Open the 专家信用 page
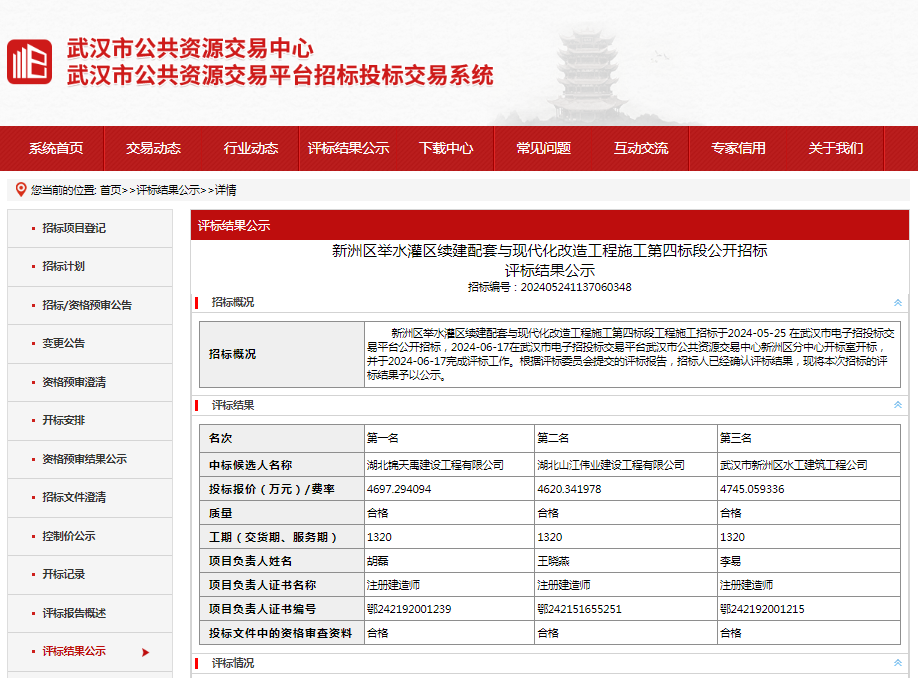918x678 pixels. pyautogui.click(x=737, y=148)
